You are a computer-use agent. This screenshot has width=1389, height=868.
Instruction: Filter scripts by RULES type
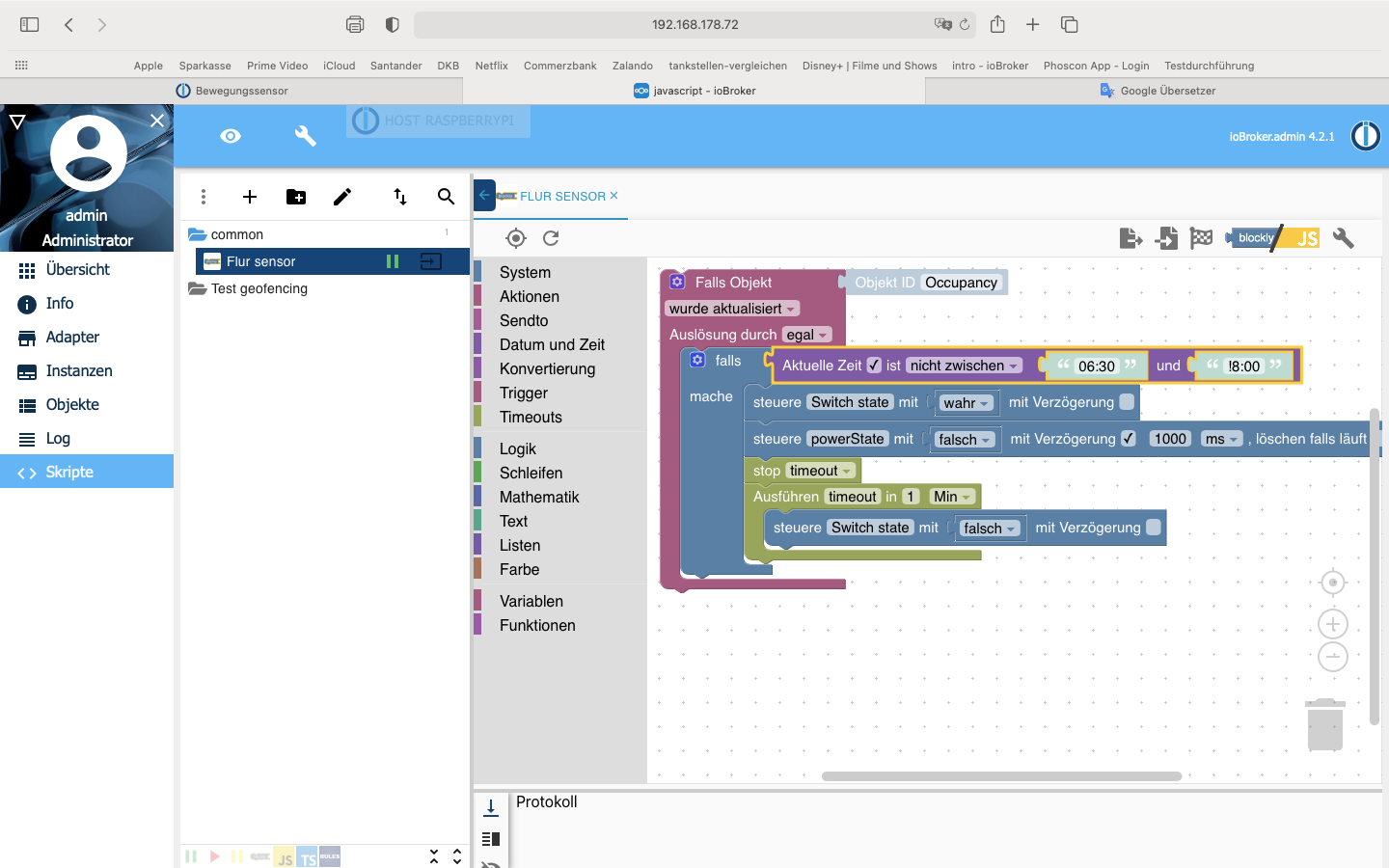point(330,856)
